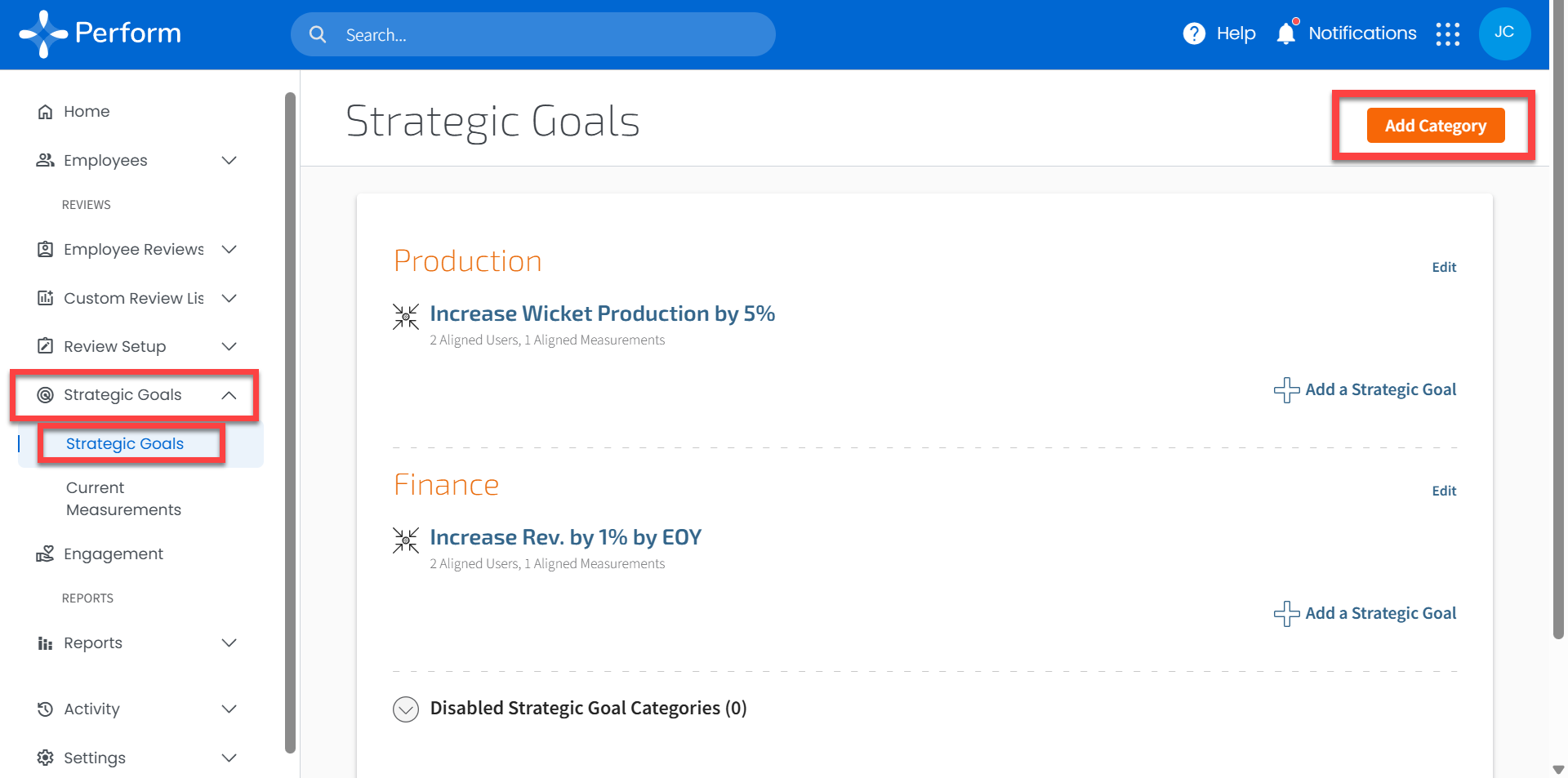Click the Home icon in sidebar
Screen dimensions: 1568x778
point(46,112)
